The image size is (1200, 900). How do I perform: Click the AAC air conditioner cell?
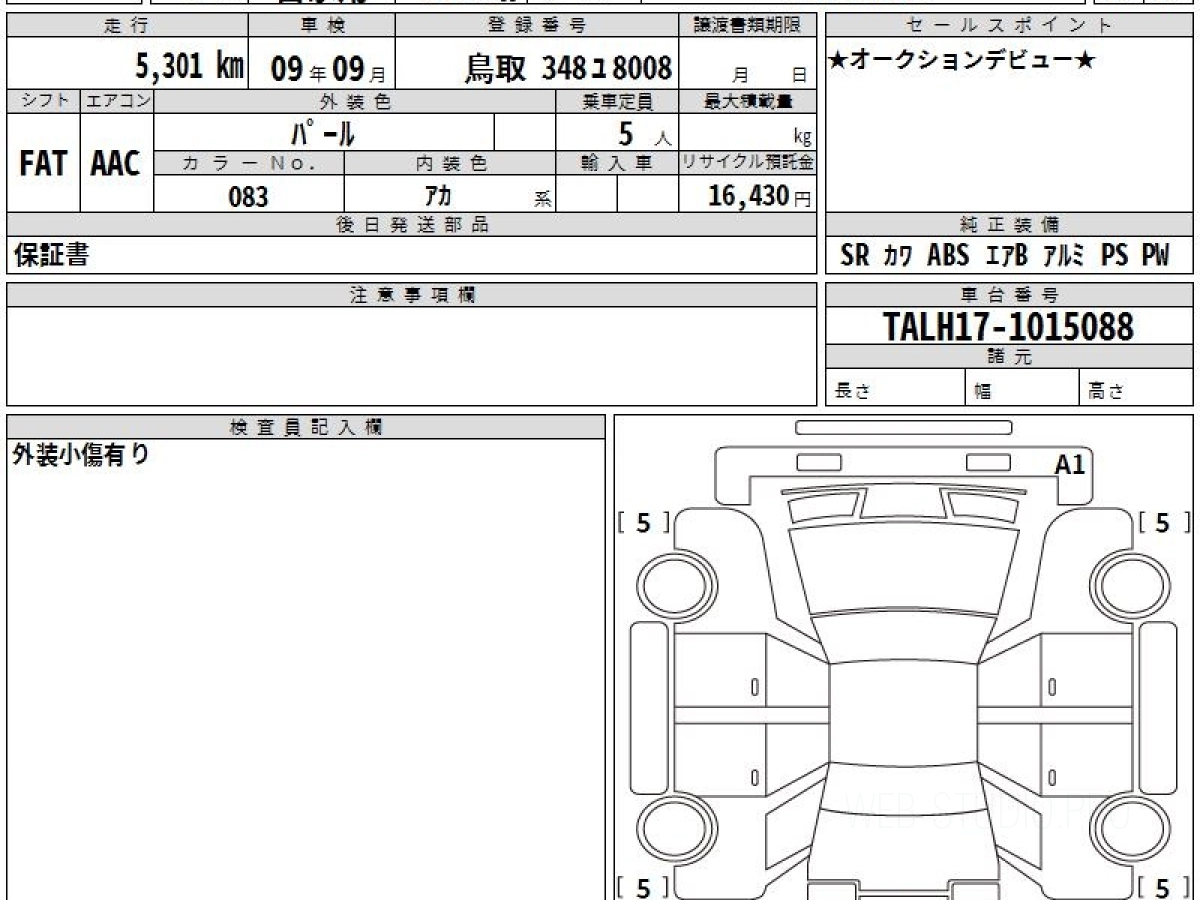[x=116, y=165]
